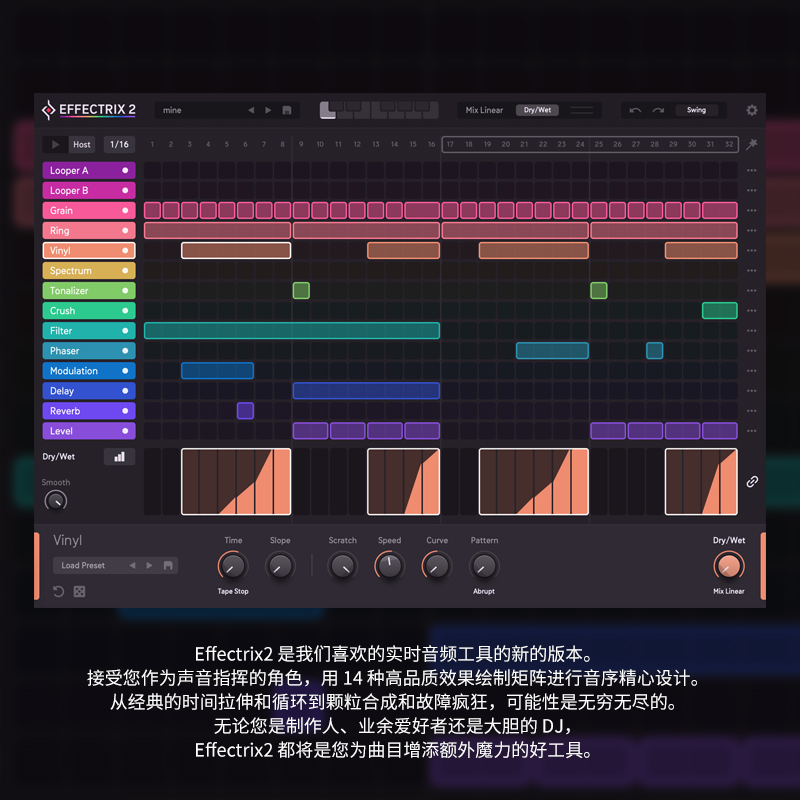Open the Filter row options dots
Viewport: 800px width, 800px height.
click(x=752, y=331)
